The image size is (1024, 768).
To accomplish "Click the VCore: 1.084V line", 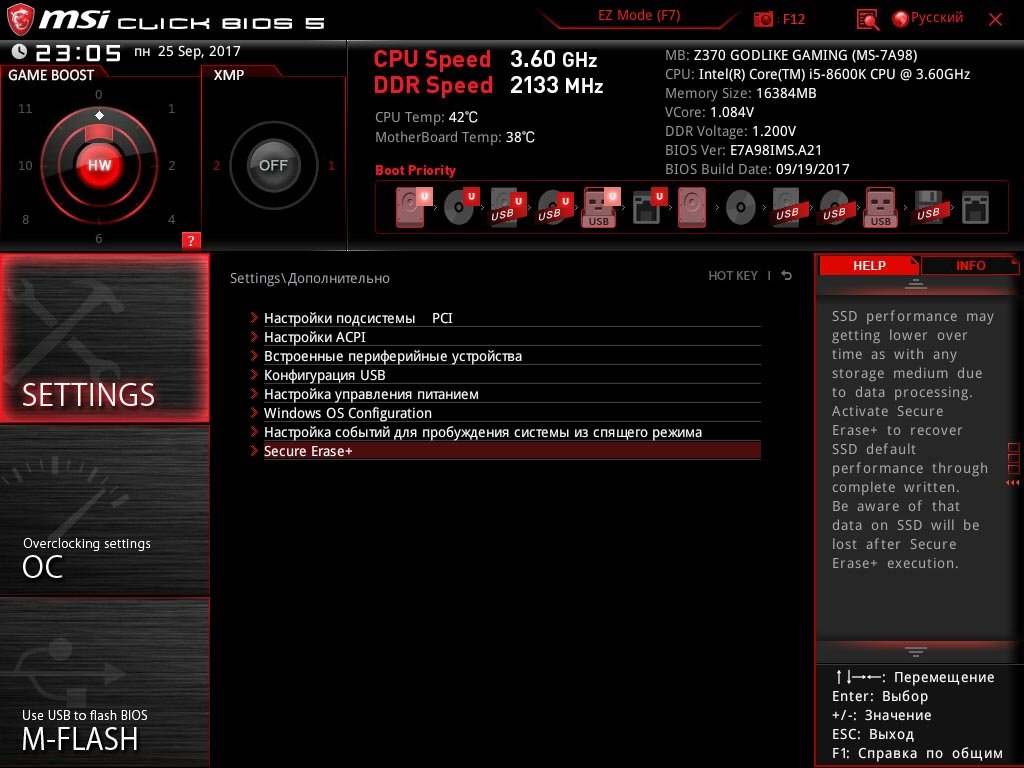I will pos(709,112).
